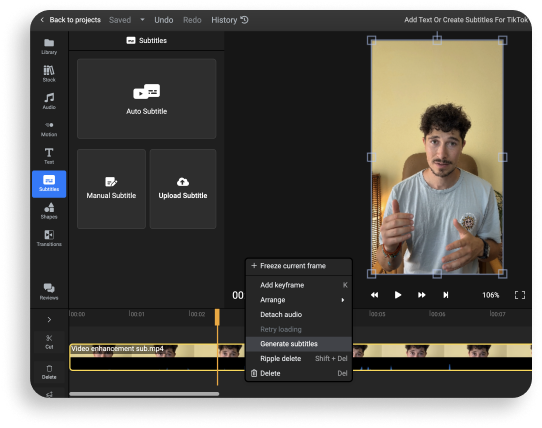Click the 00:01 ruler mark
The width and height of the screenshot is (542, 428).
point(137,314)
